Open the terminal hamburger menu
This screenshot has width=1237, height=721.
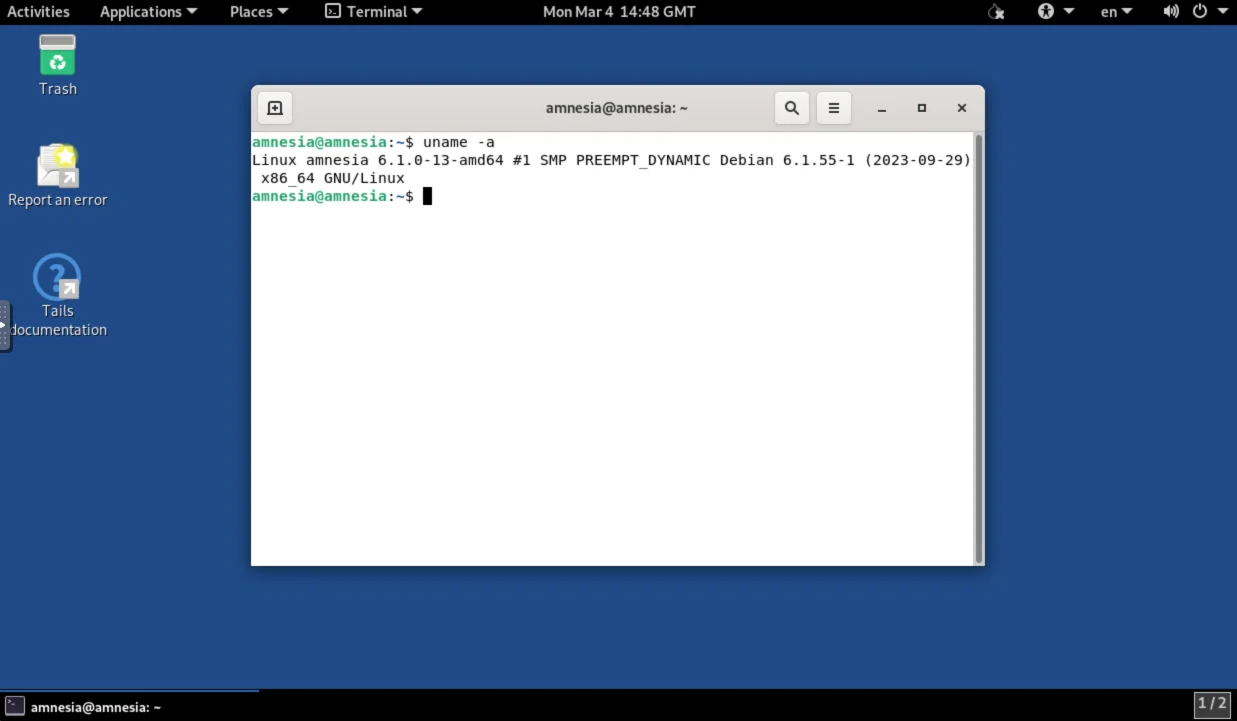point(833,108)
